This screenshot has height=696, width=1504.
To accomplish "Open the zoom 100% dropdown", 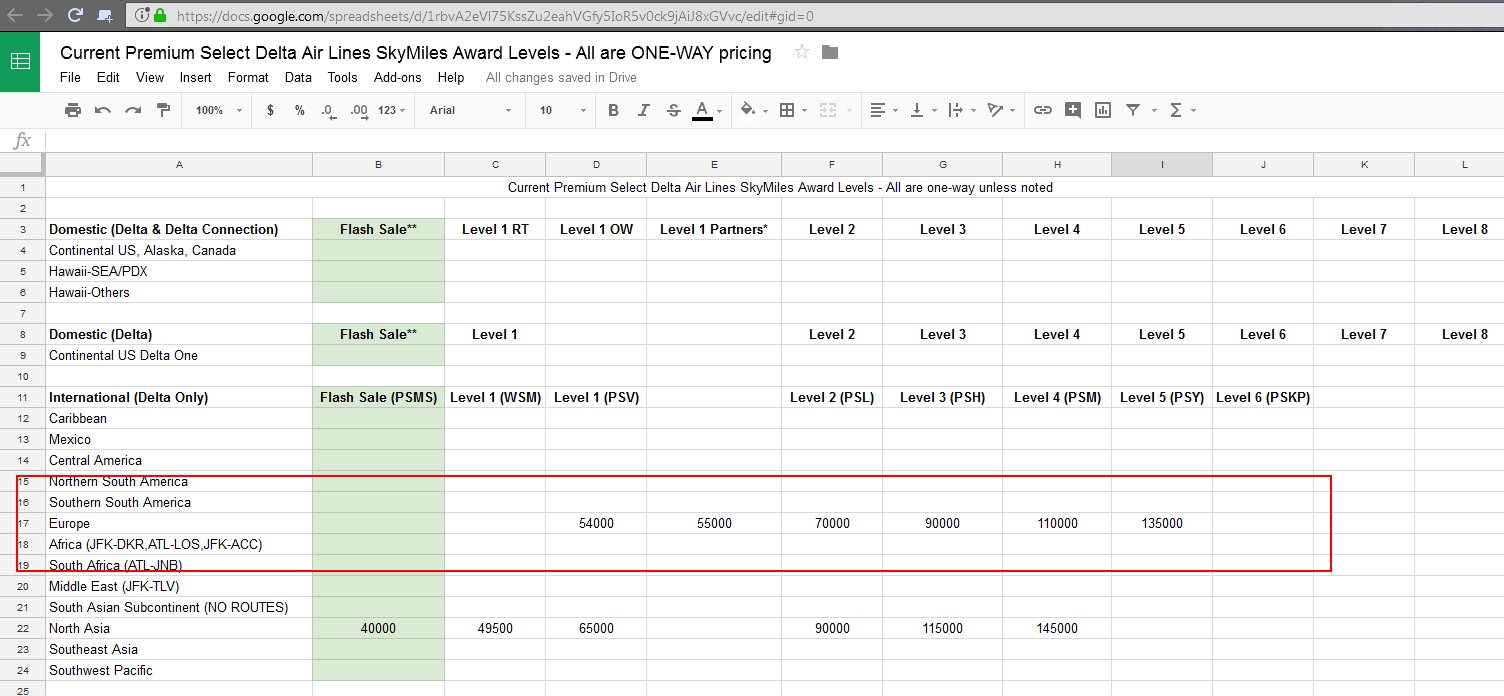I will (x=219, y=110).
